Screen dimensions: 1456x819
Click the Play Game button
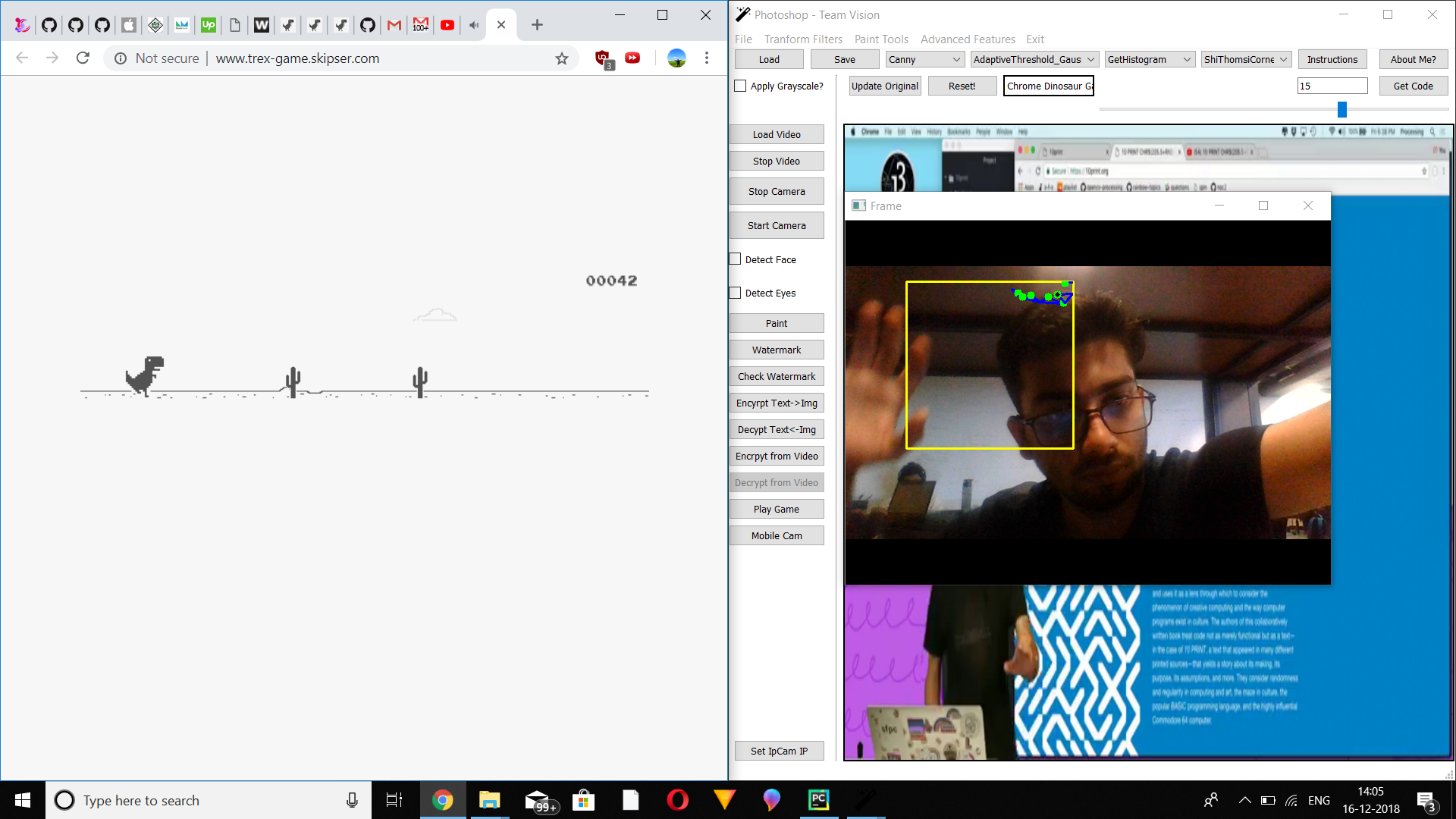pos(776,509)
